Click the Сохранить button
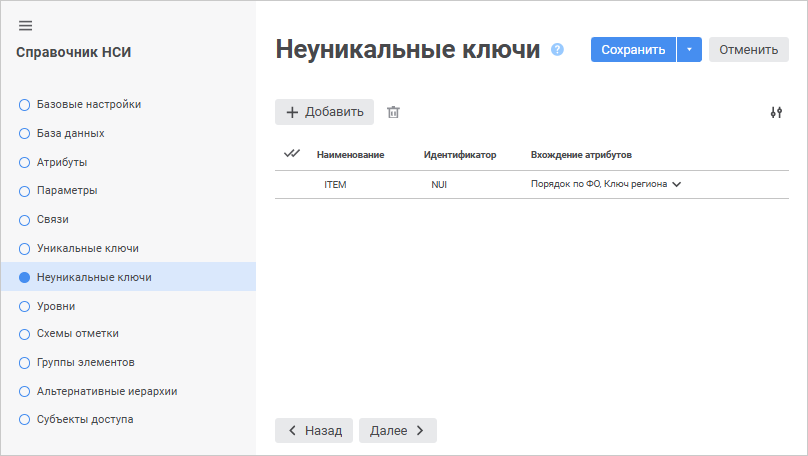The image size is (808, 456). click(633, 50)
